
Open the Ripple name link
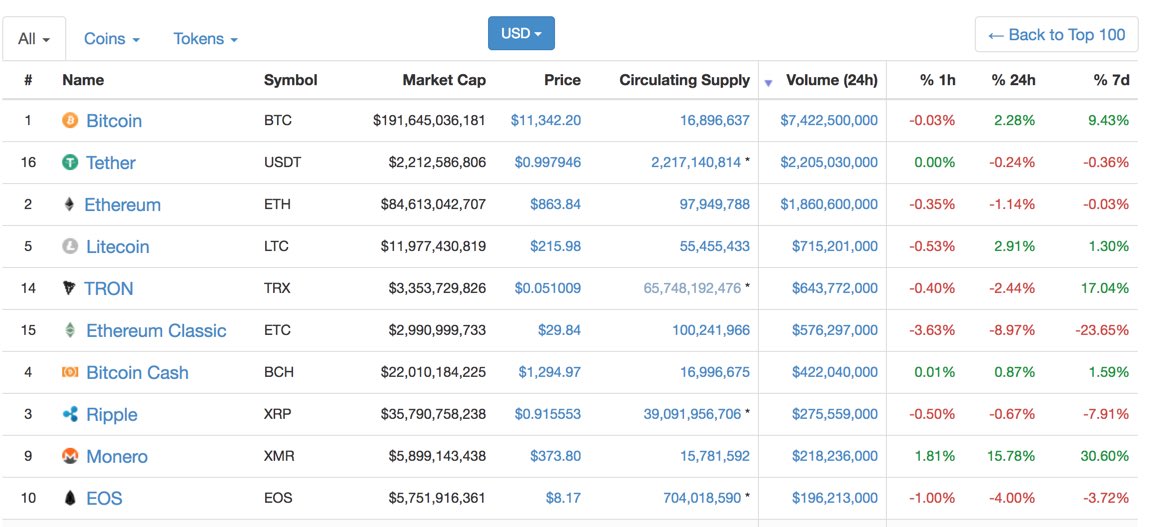(x=111, y=414)
